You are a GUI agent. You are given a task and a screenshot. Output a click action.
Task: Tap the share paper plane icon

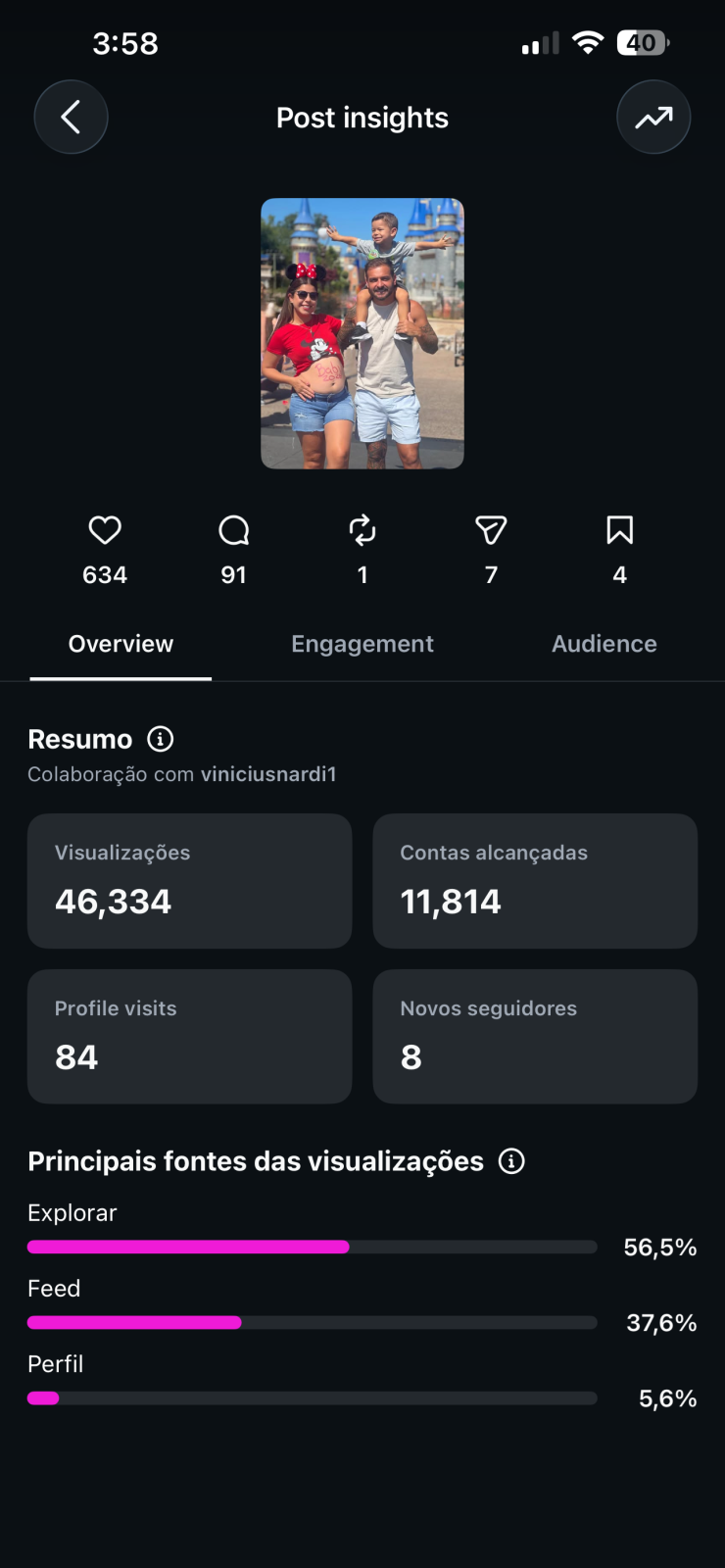click(491, 530)
